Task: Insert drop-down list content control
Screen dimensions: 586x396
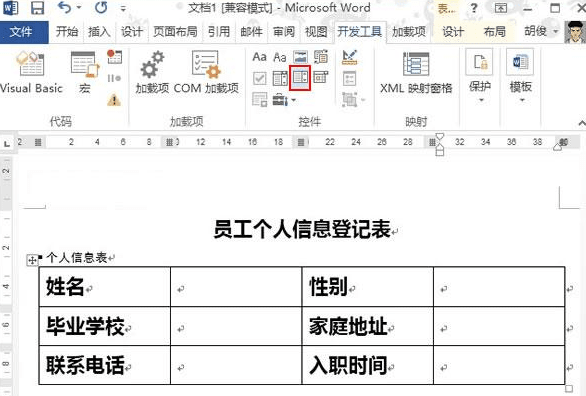Action: [x=300, y=78]
